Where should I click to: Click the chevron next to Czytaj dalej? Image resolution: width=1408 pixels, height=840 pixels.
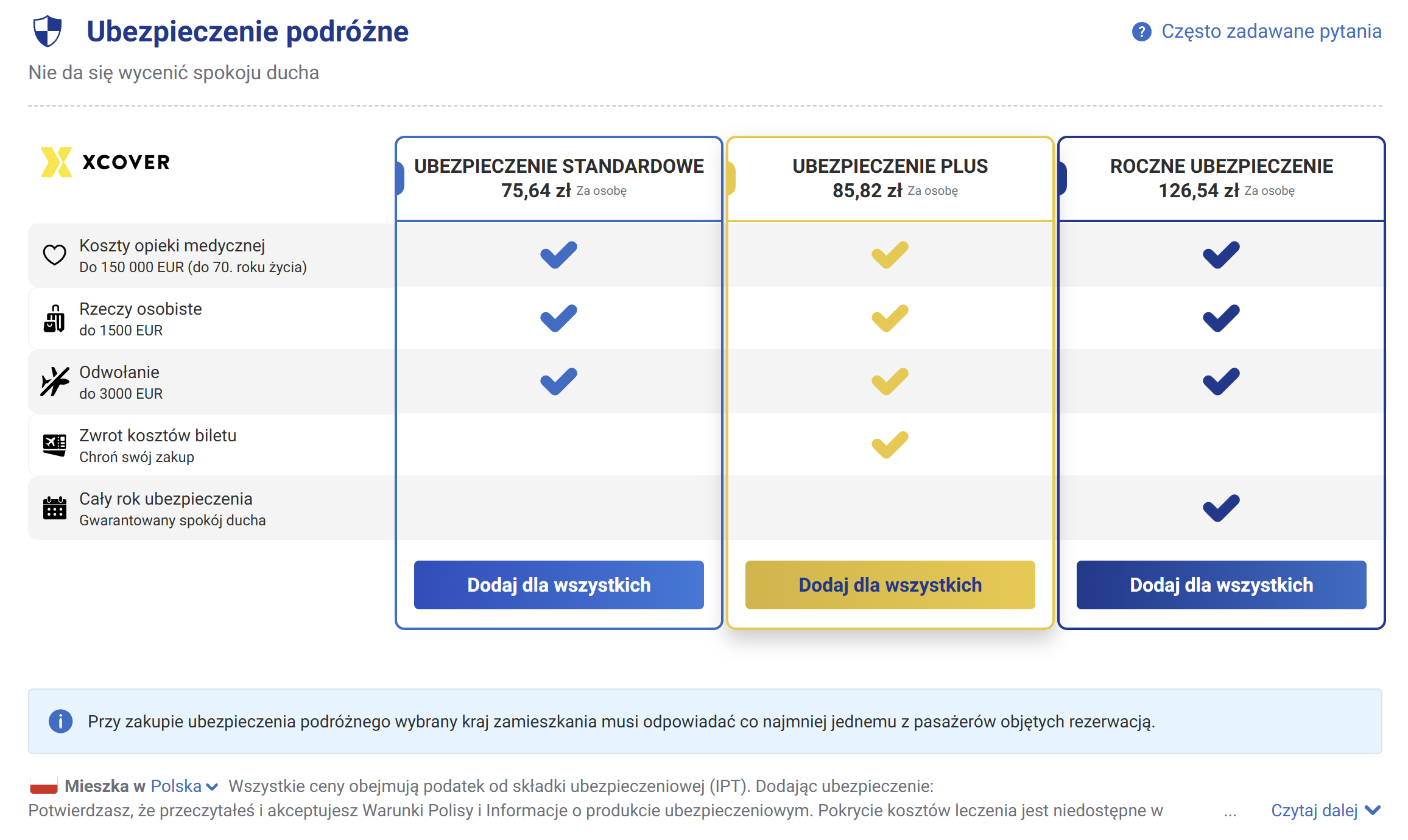1373,811
